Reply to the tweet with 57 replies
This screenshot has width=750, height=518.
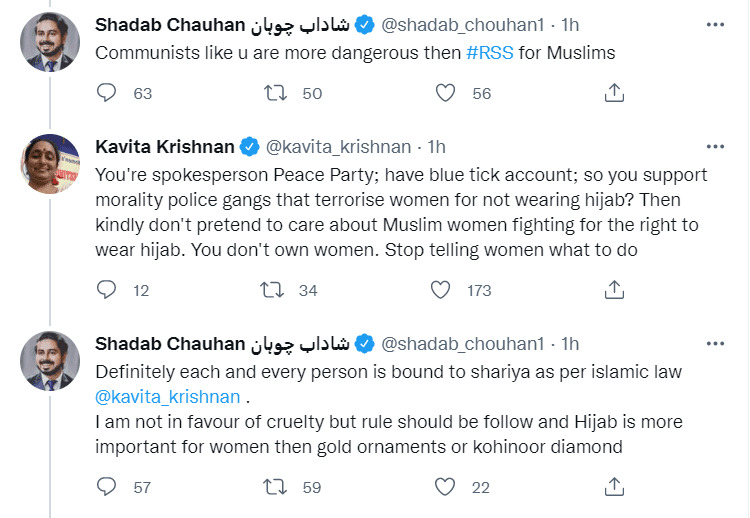pos(108,487)
